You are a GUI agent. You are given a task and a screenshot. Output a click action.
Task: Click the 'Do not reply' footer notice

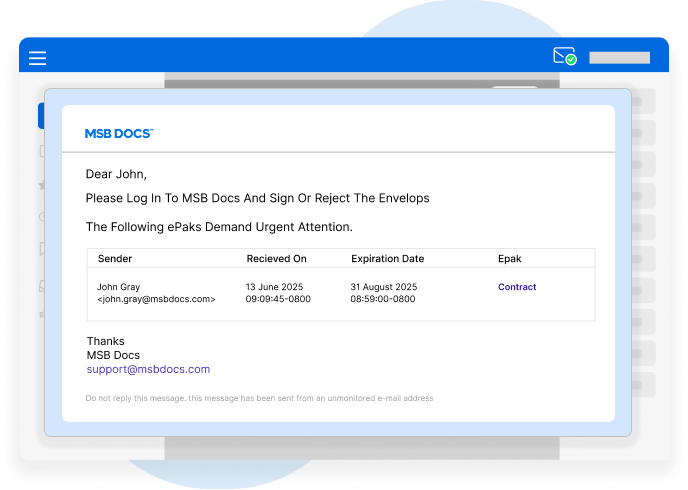pyautogui.click(x=259, y=398)
